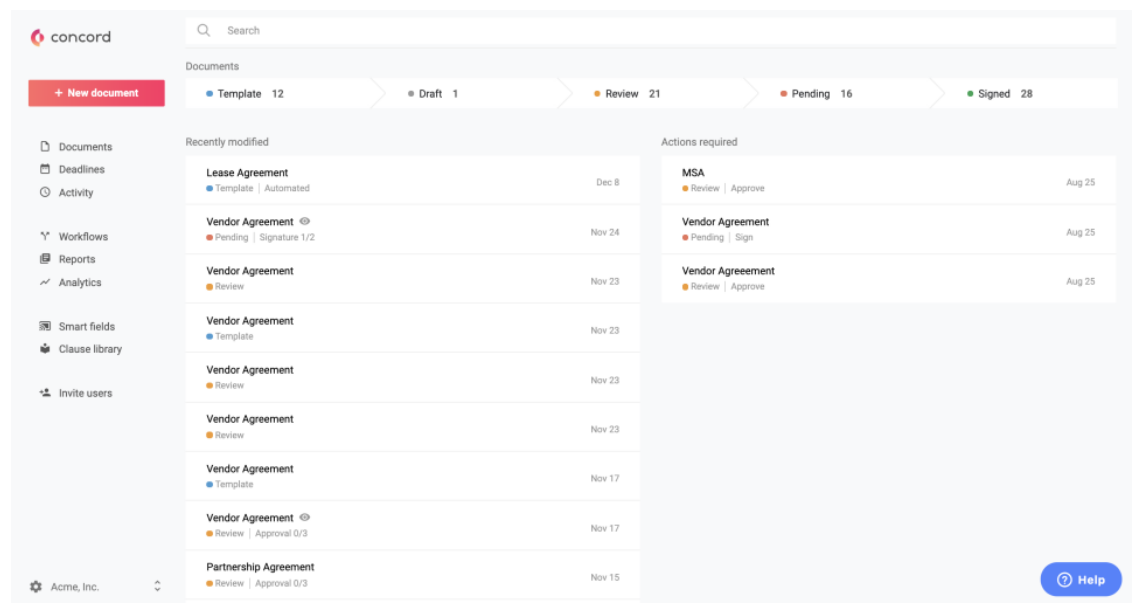Click the Activity clock icon
Image resolution: width=1141 pixels, height=613 pixels.
pyautogui.click(x=45, y=192)
